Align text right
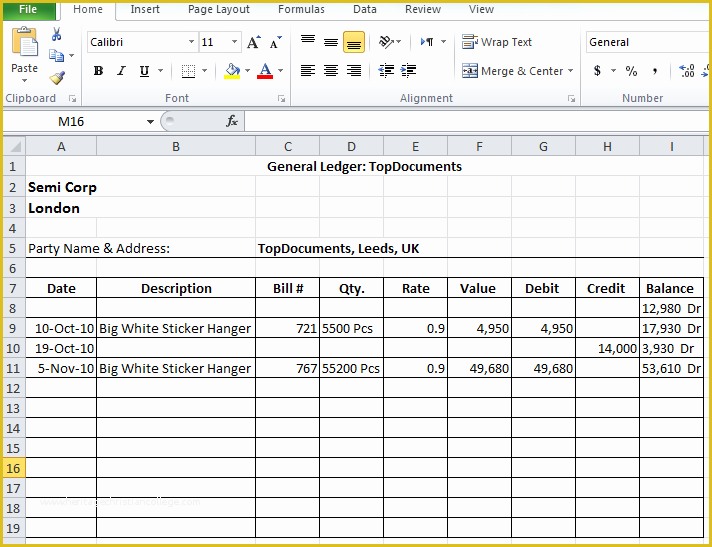Image resolution: width=712 pixels, height=547 pixels. 354,71
